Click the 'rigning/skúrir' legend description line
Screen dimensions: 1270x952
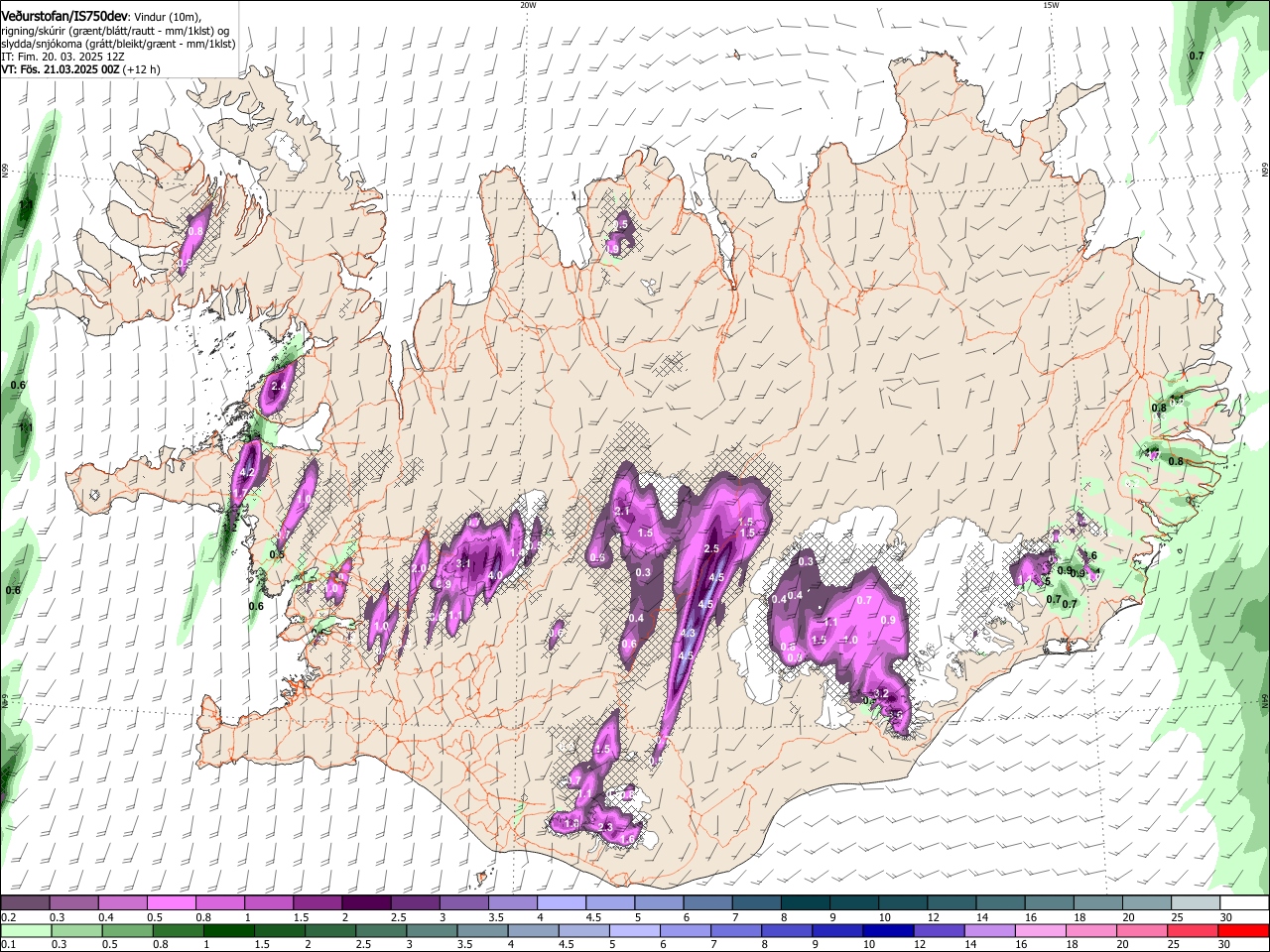click(x=115, y=30)
